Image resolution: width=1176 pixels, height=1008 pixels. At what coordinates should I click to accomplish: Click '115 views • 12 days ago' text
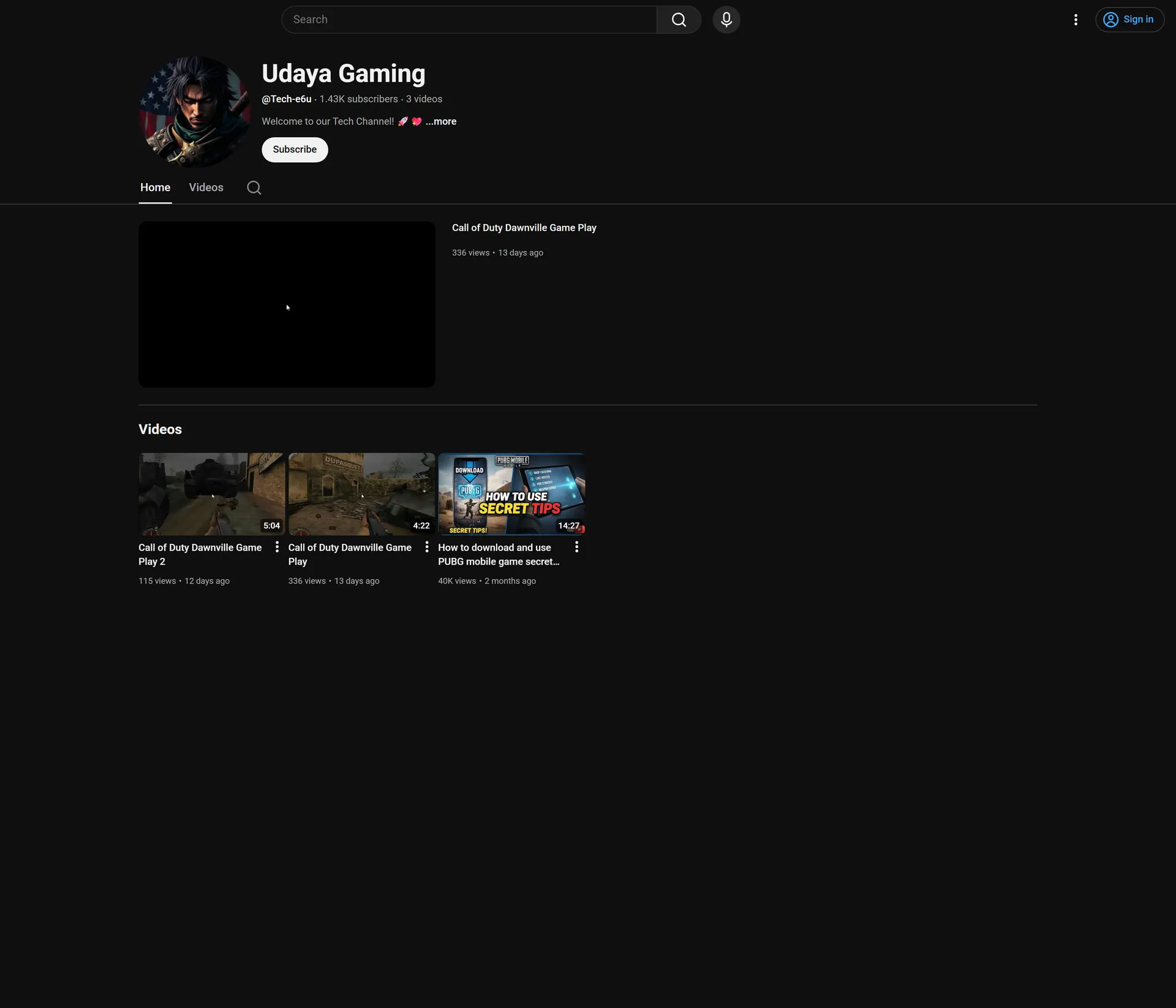[x=184, y=581]
